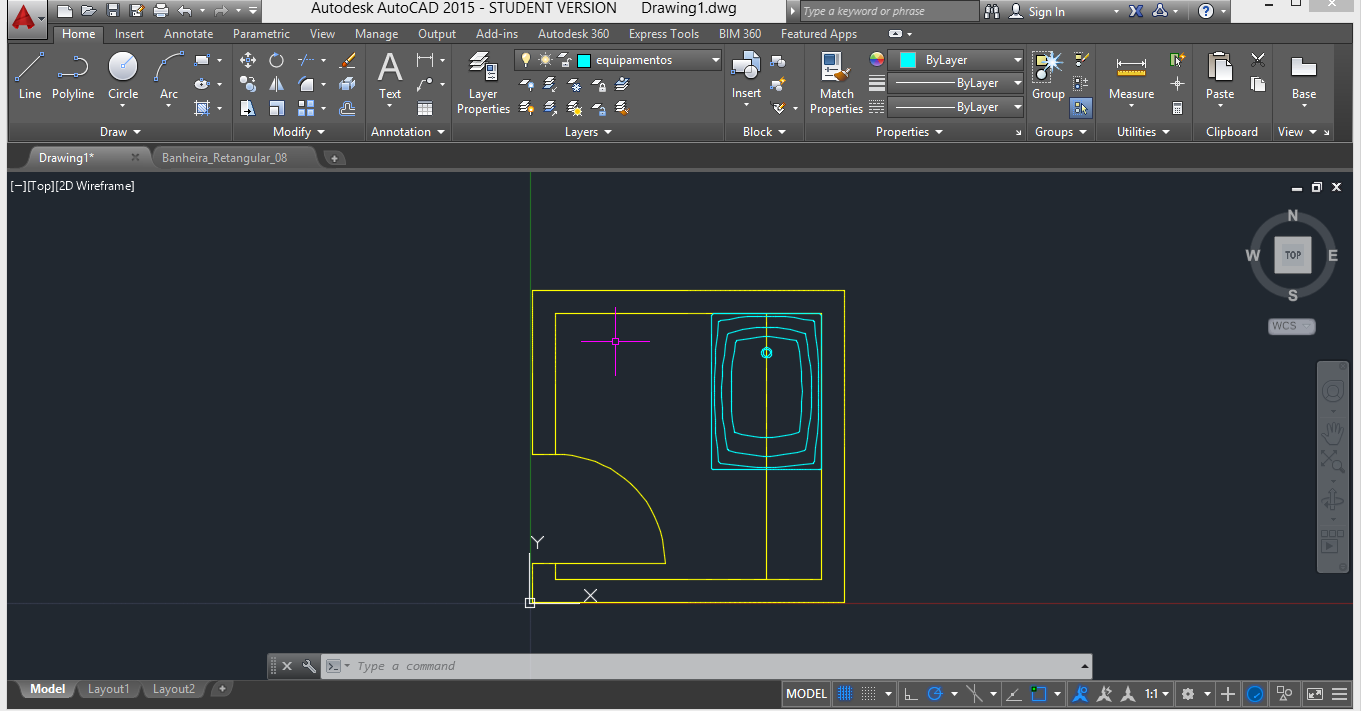Open Layer Properties manager
The height and width of the screenshot is (711, 1361).
coord(483,84)
